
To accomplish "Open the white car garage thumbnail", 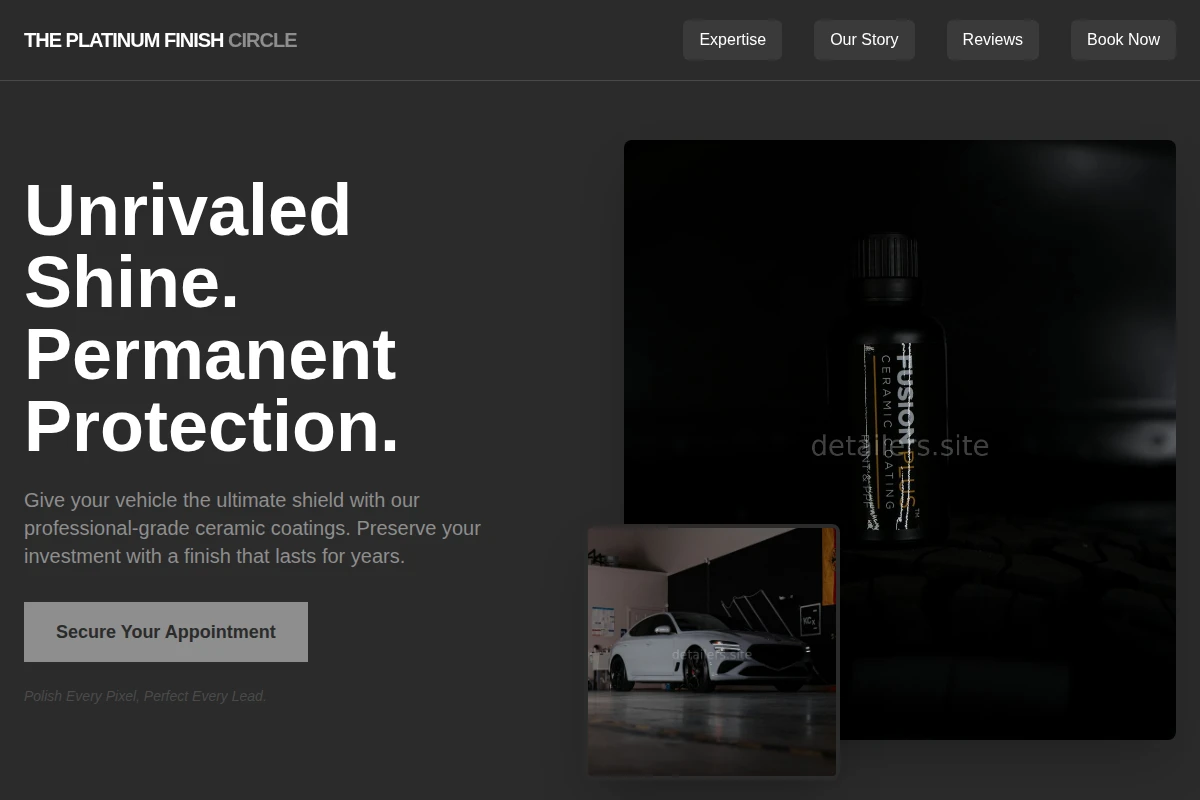I will click(x=712, y=651).
